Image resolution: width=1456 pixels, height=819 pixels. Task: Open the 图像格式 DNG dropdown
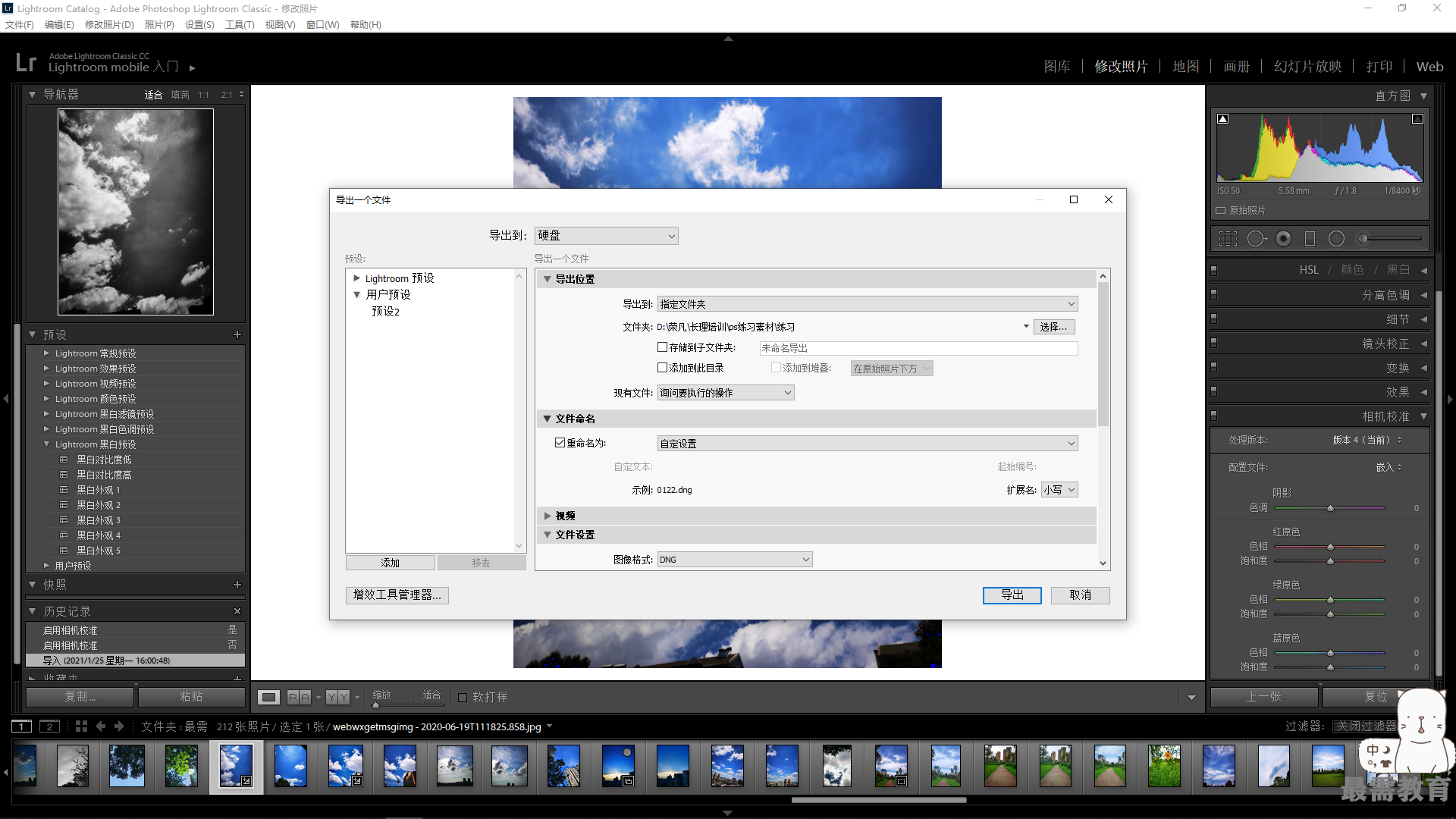(735, 560)
